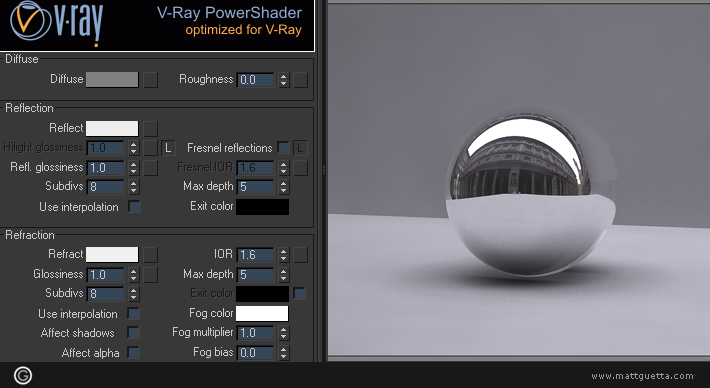Click the circled G logo icon

[x=23, y=375]
